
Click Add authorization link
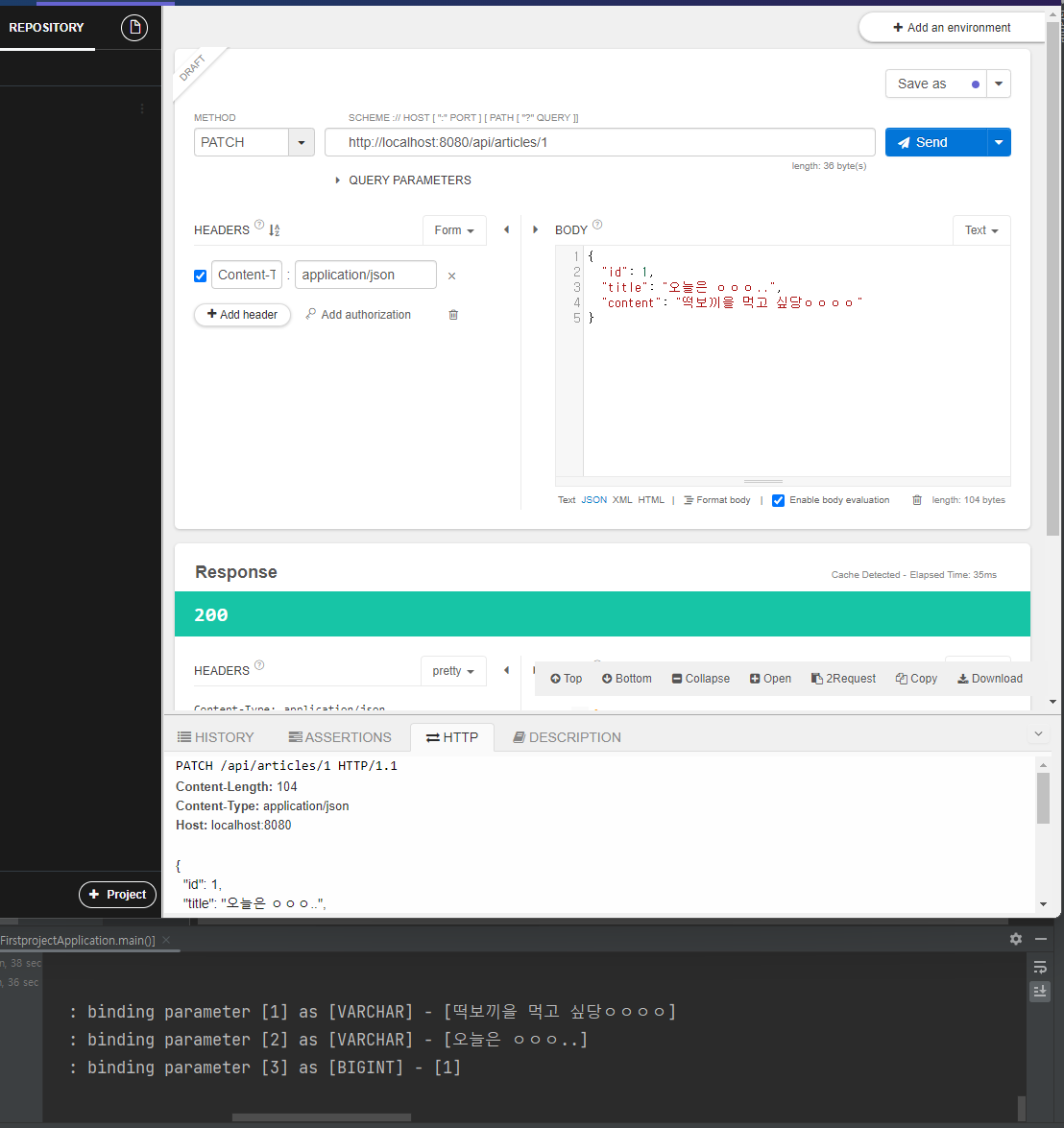(x=358, y=314)
